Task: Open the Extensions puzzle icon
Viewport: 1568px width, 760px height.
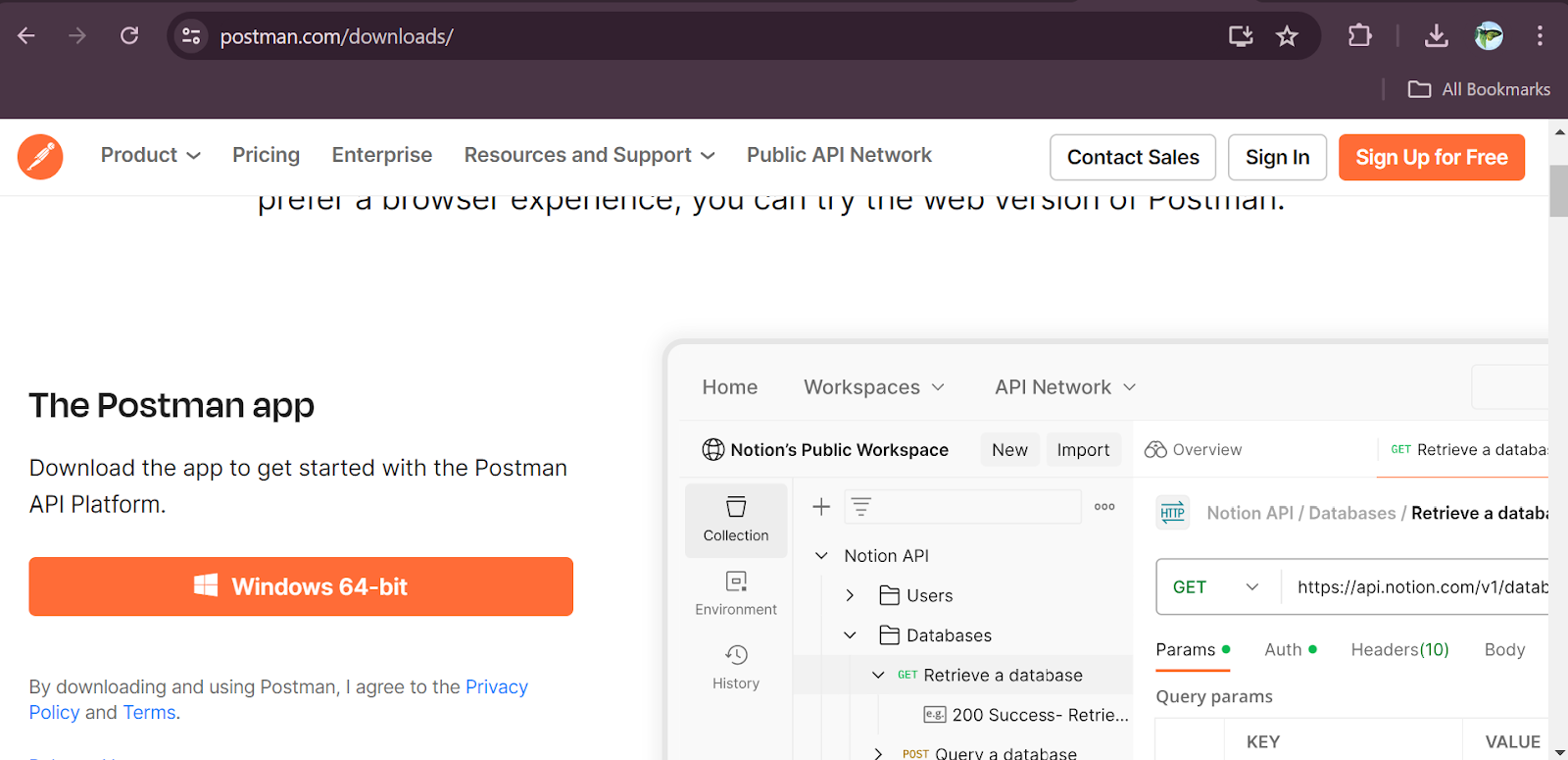Action: [1359, 36]
